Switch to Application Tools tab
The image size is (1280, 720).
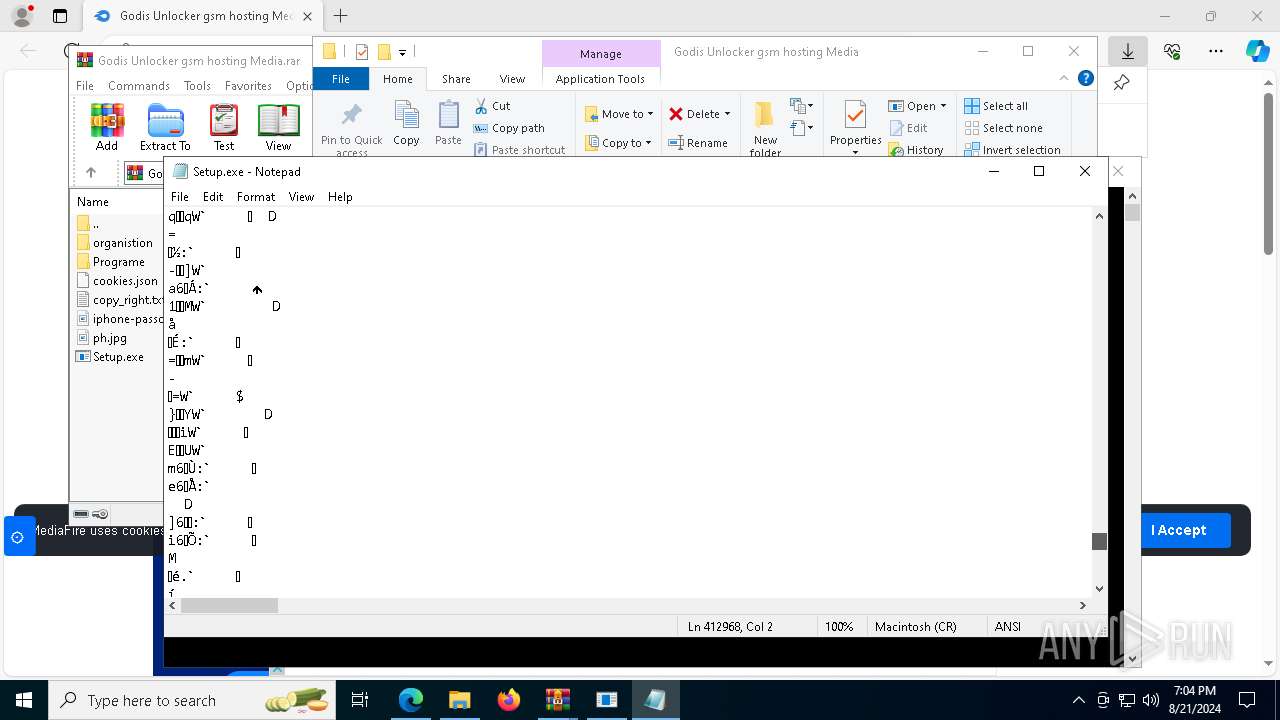pyautogui.click(x=600, y=79)
